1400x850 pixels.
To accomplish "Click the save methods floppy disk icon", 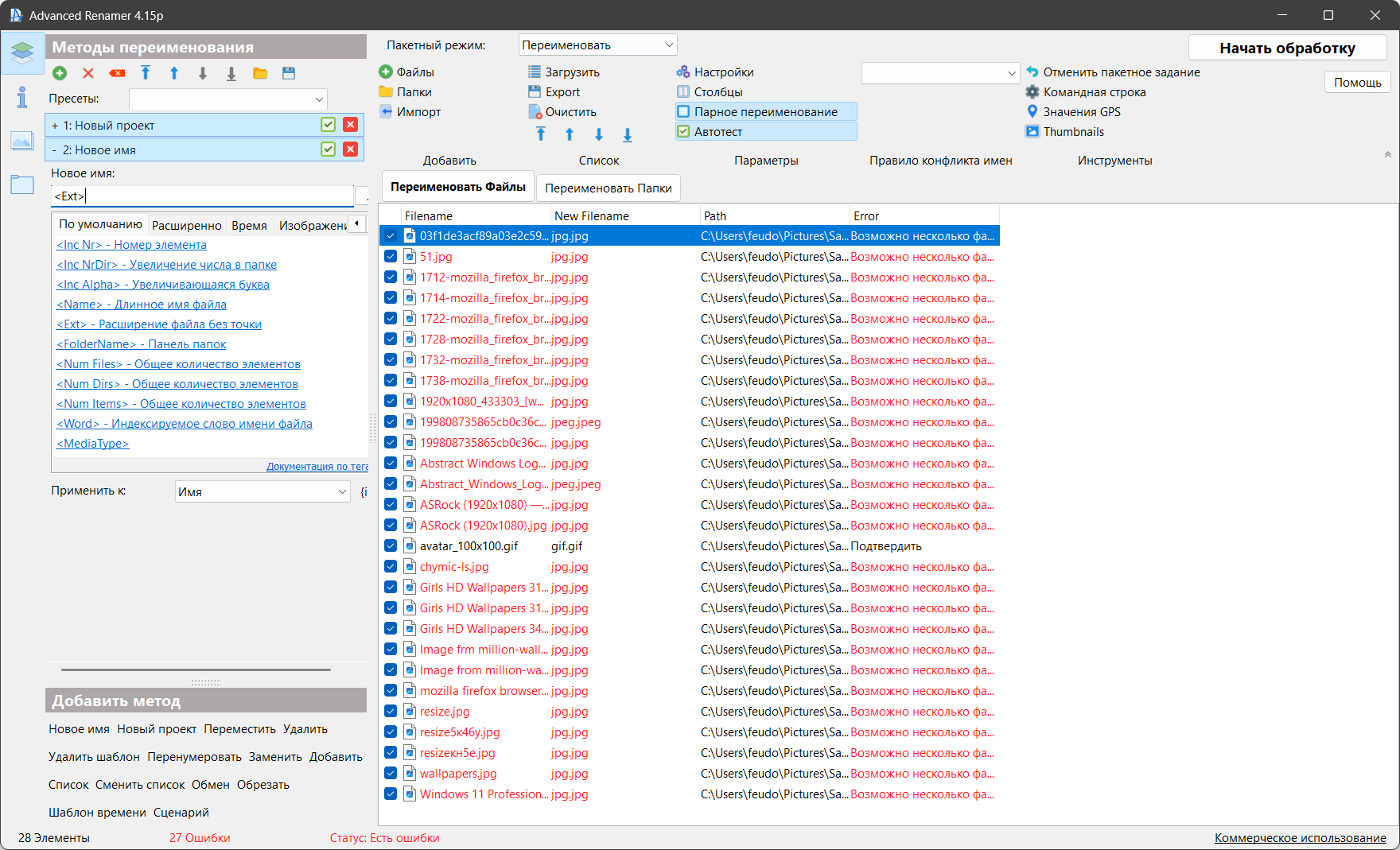I will [x=289, y=73].
